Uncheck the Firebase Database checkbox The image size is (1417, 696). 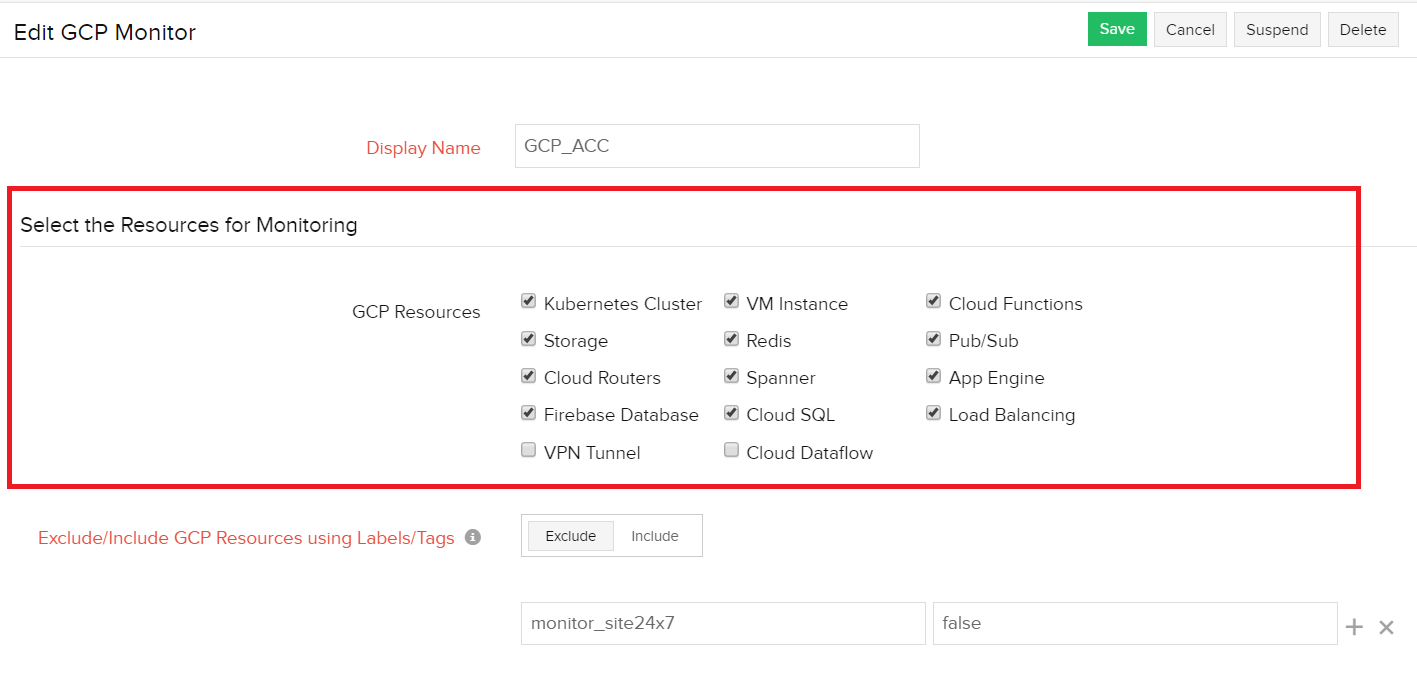tap(528, 413)
